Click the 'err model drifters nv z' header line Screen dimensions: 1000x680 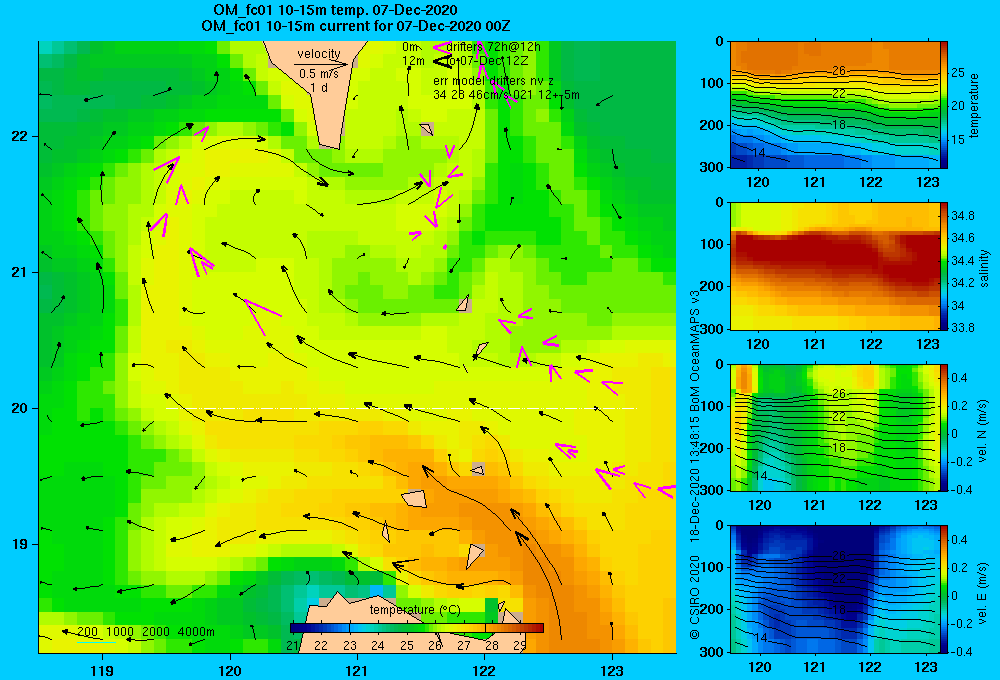tap(493, 81)
